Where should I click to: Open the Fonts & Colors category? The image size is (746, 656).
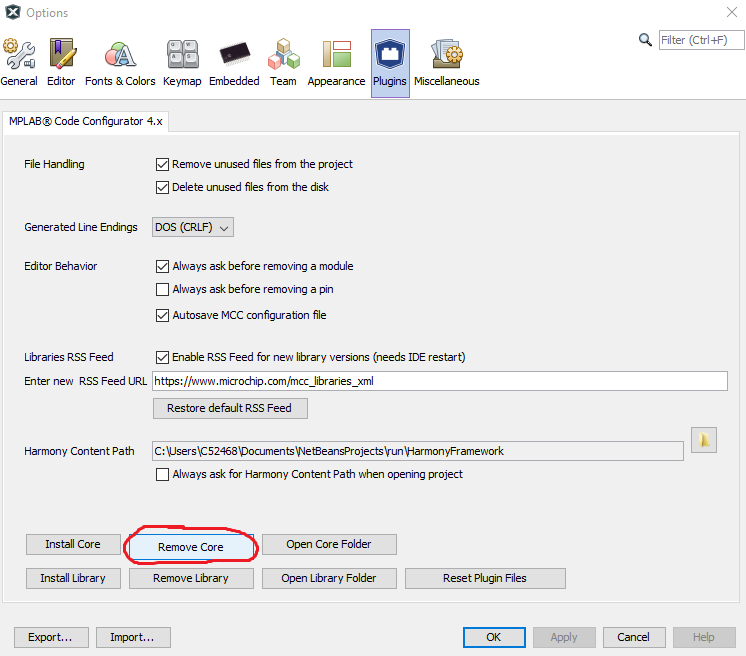pos(120,63)
